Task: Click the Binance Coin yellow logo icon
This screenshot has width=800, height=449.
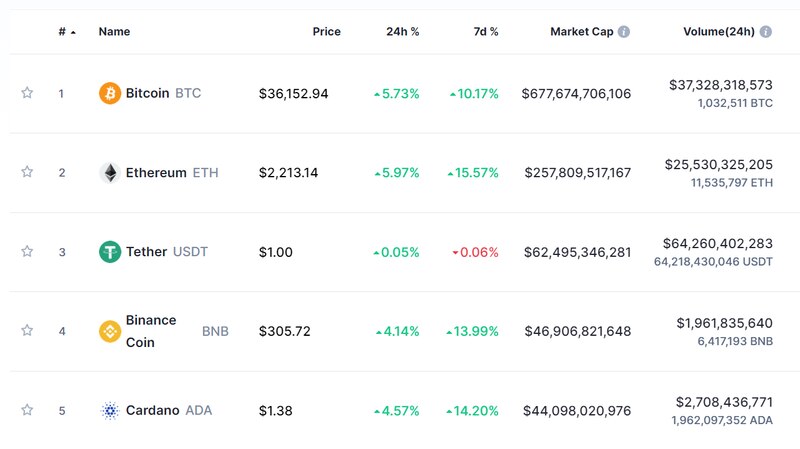Action: [110, 331]
